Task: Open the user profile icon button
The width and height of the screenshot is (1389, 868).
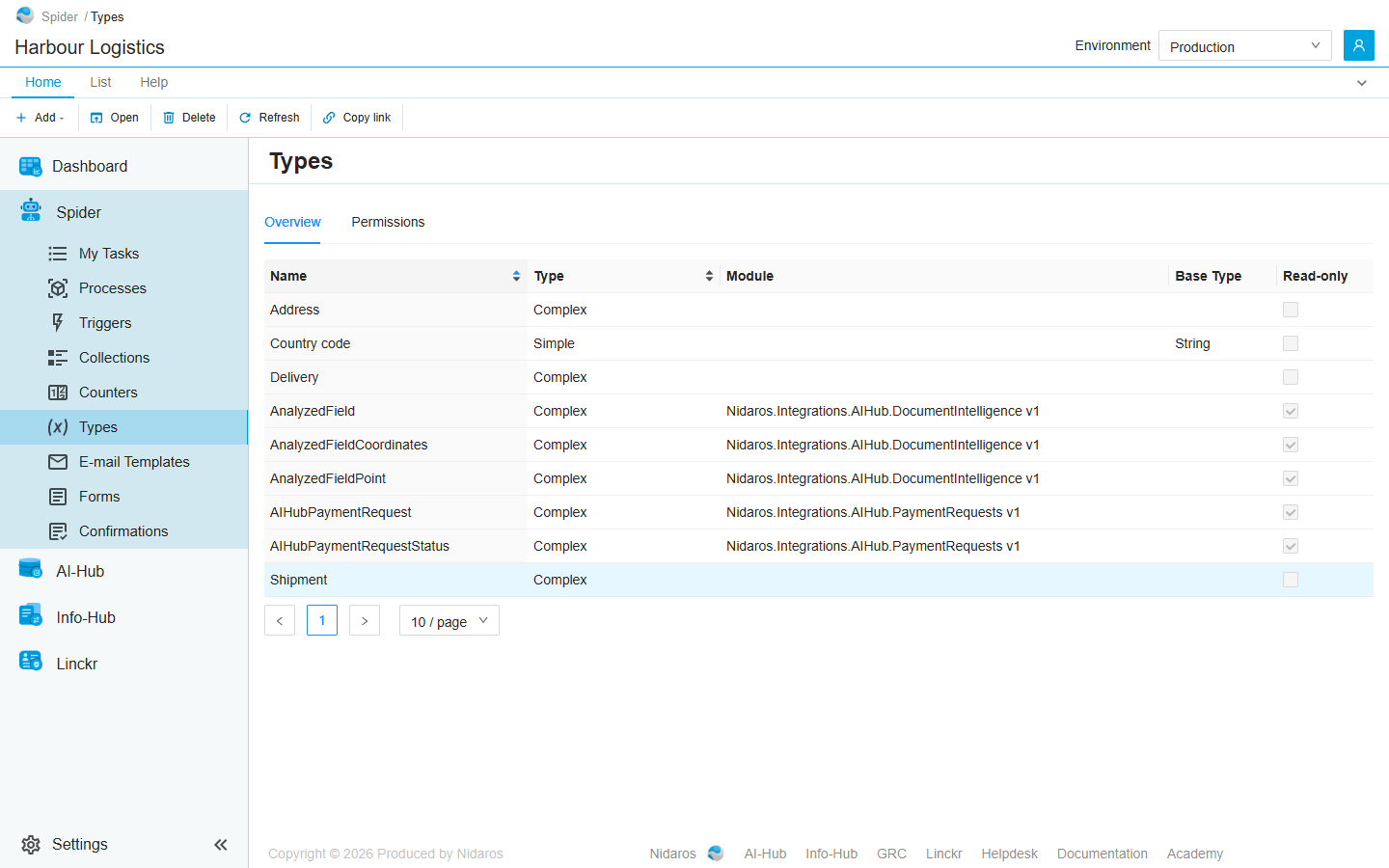Action: pos(1359,45)
